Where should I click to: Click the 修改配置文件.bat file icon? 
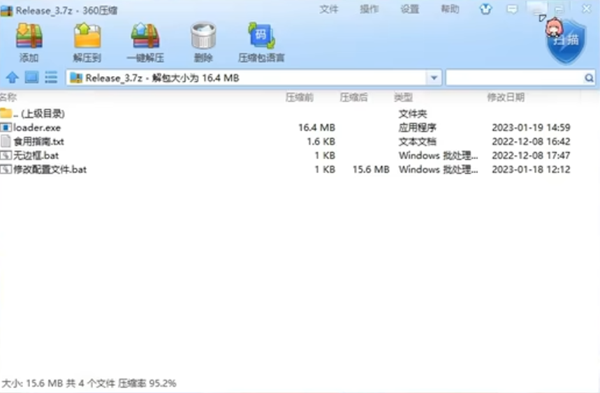point(6,169)
